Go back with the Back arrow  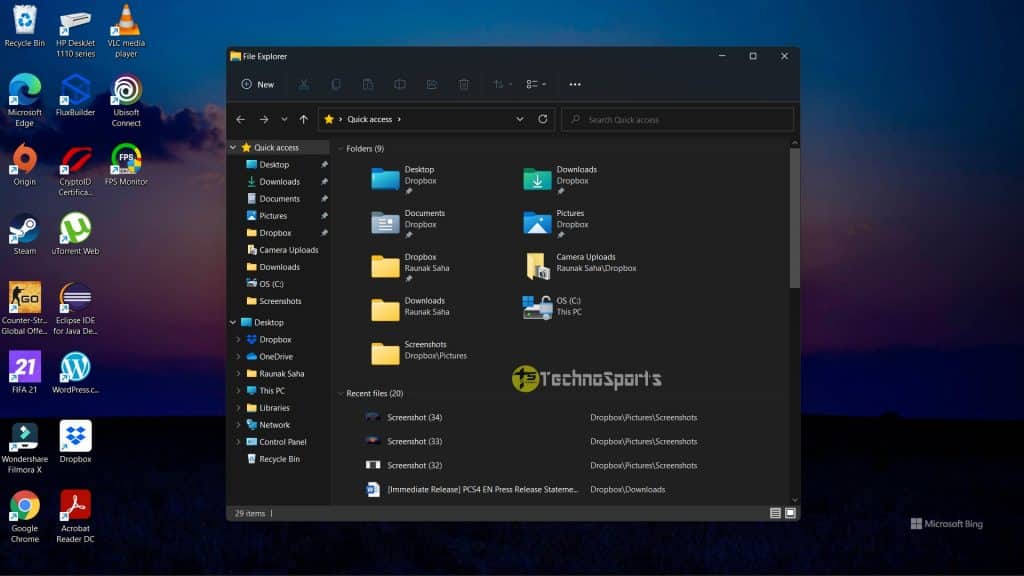[240, 120]
